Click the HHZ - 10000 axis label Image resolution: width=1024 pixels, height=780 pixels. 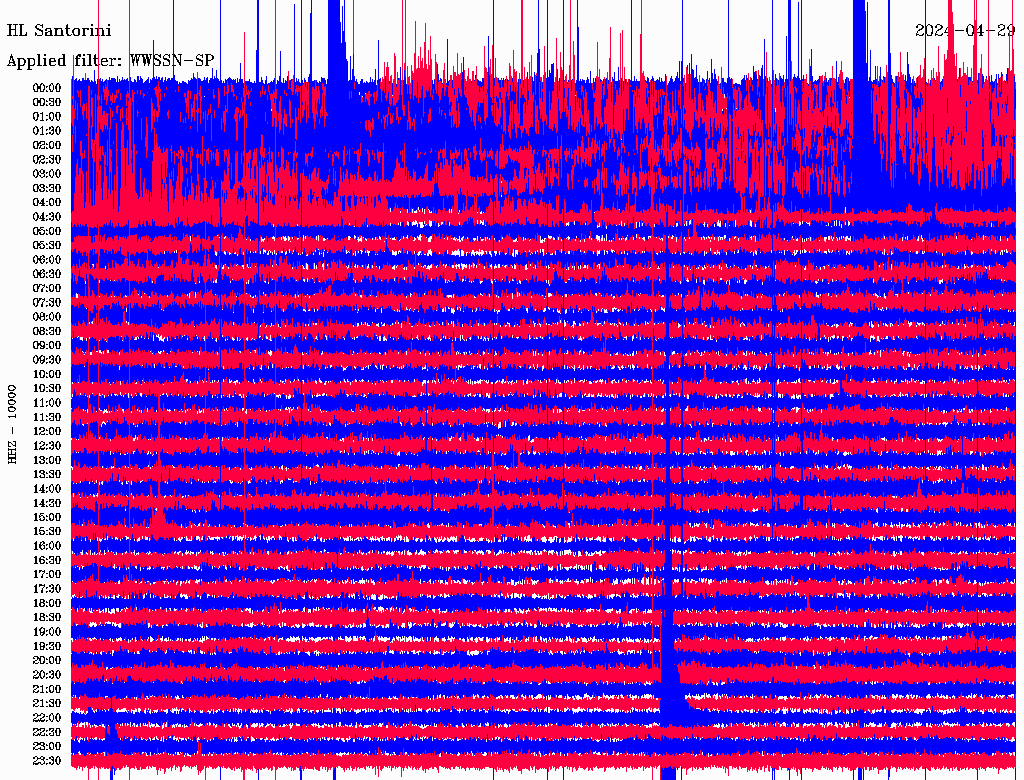13,423
